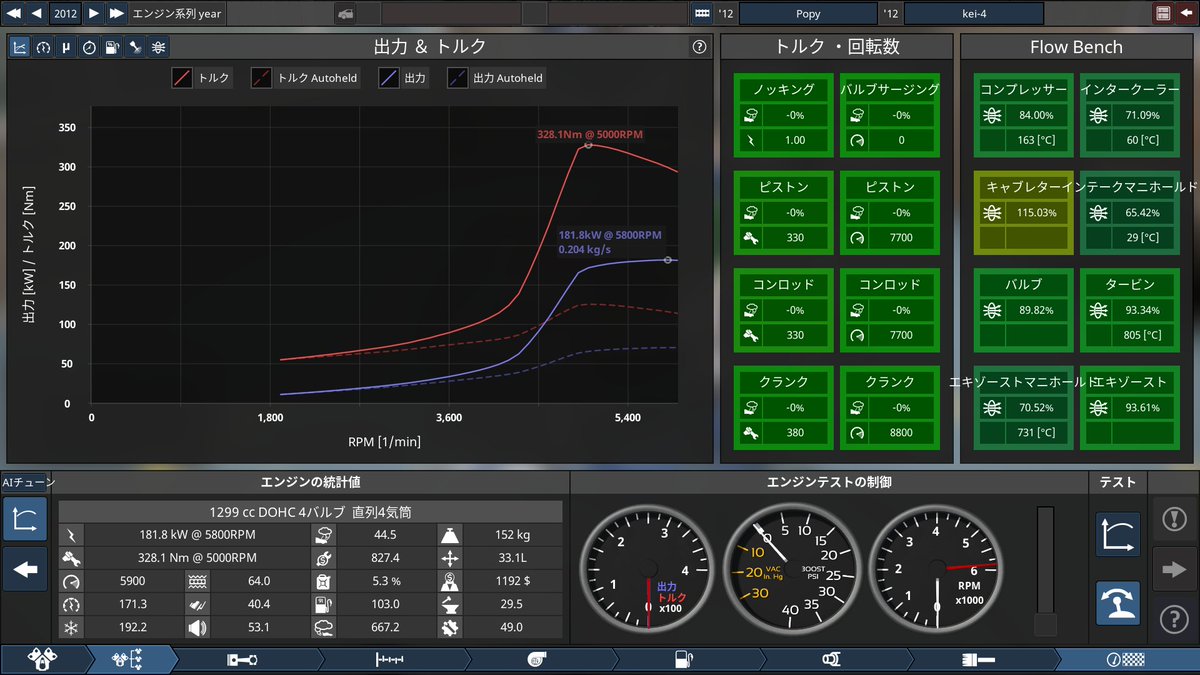Click the top-right back arrow icon
The image size is (1200, 675).
(x=1186, y=13)
